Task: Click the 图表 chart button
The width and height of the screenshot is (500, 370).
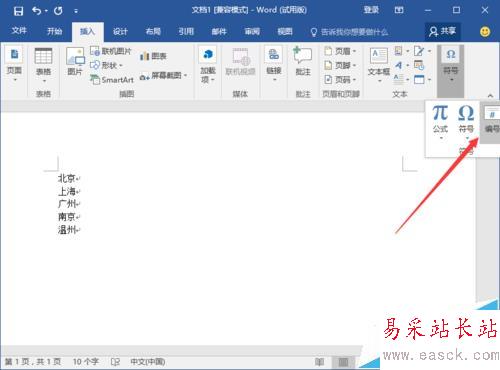Action: [153, 56]
